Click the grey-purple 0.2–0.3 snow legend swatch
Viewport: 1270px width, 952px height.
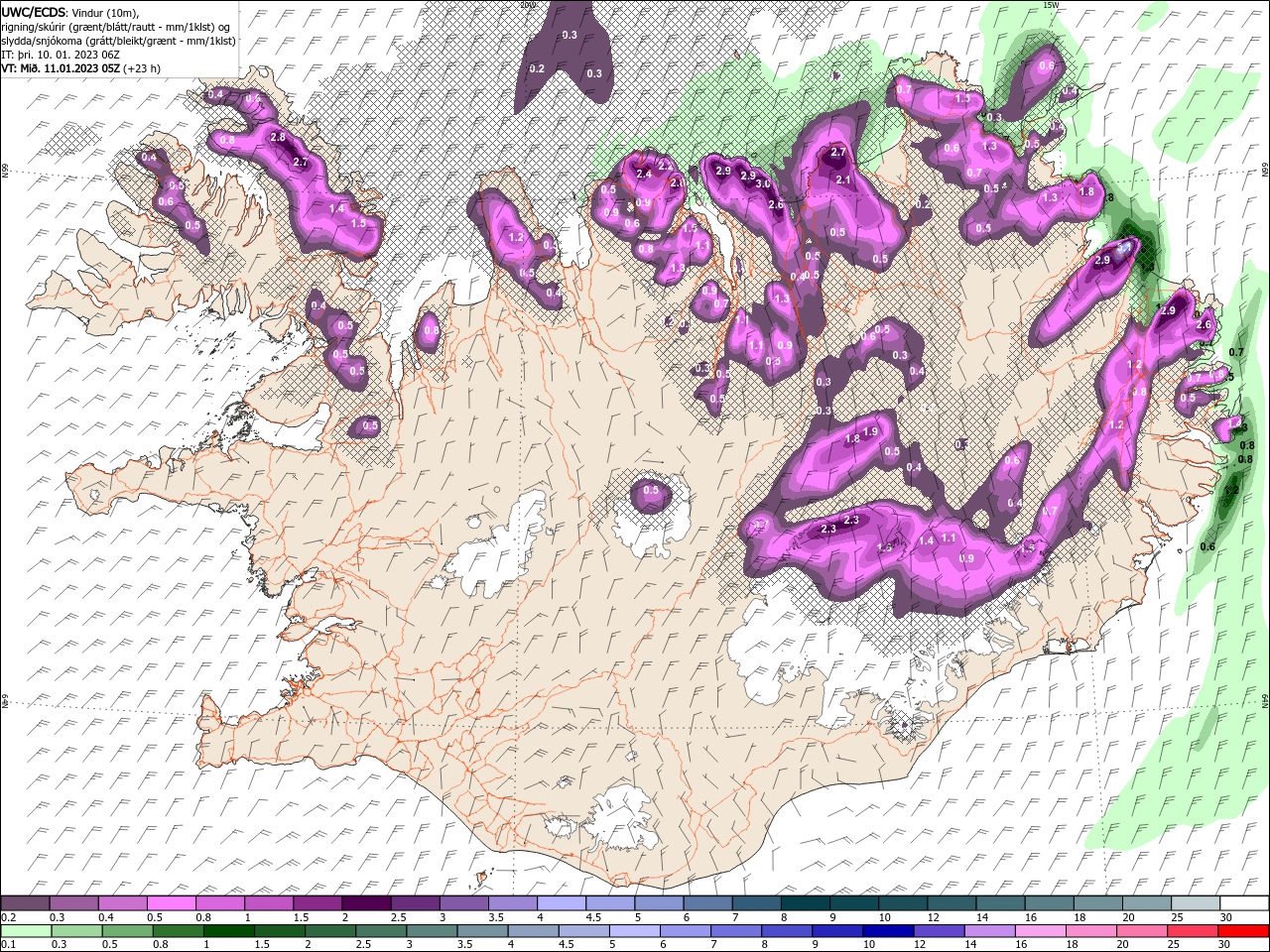[x=26, y=902]
